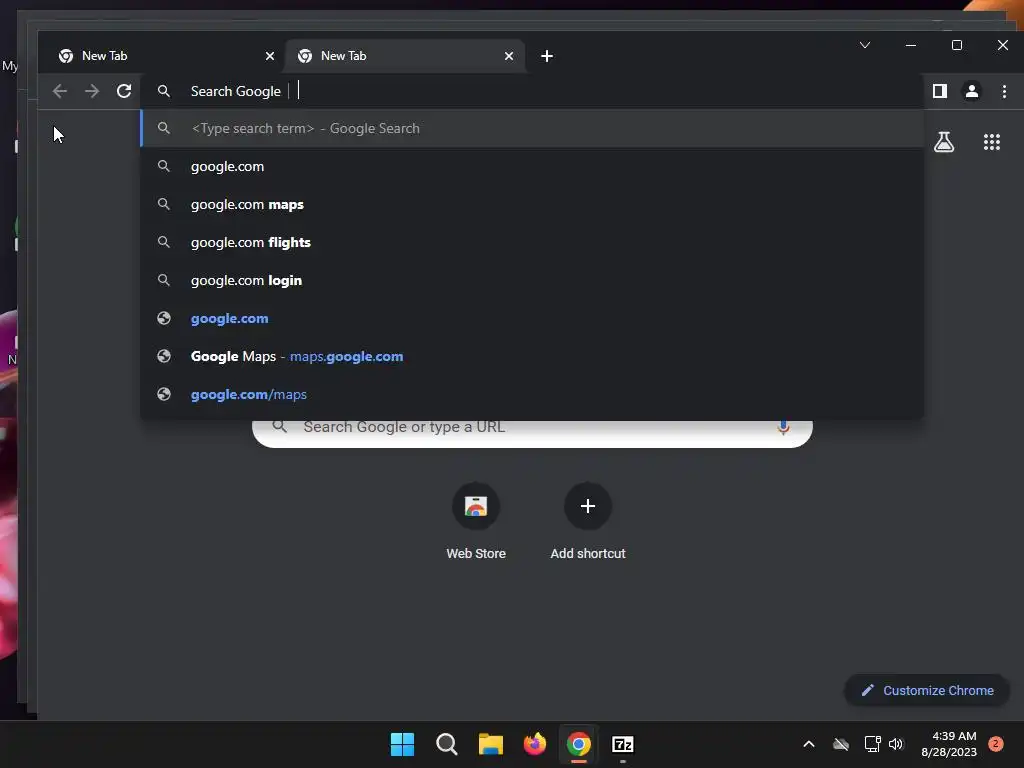Reload the page with the refresh icon

[124, 91]
